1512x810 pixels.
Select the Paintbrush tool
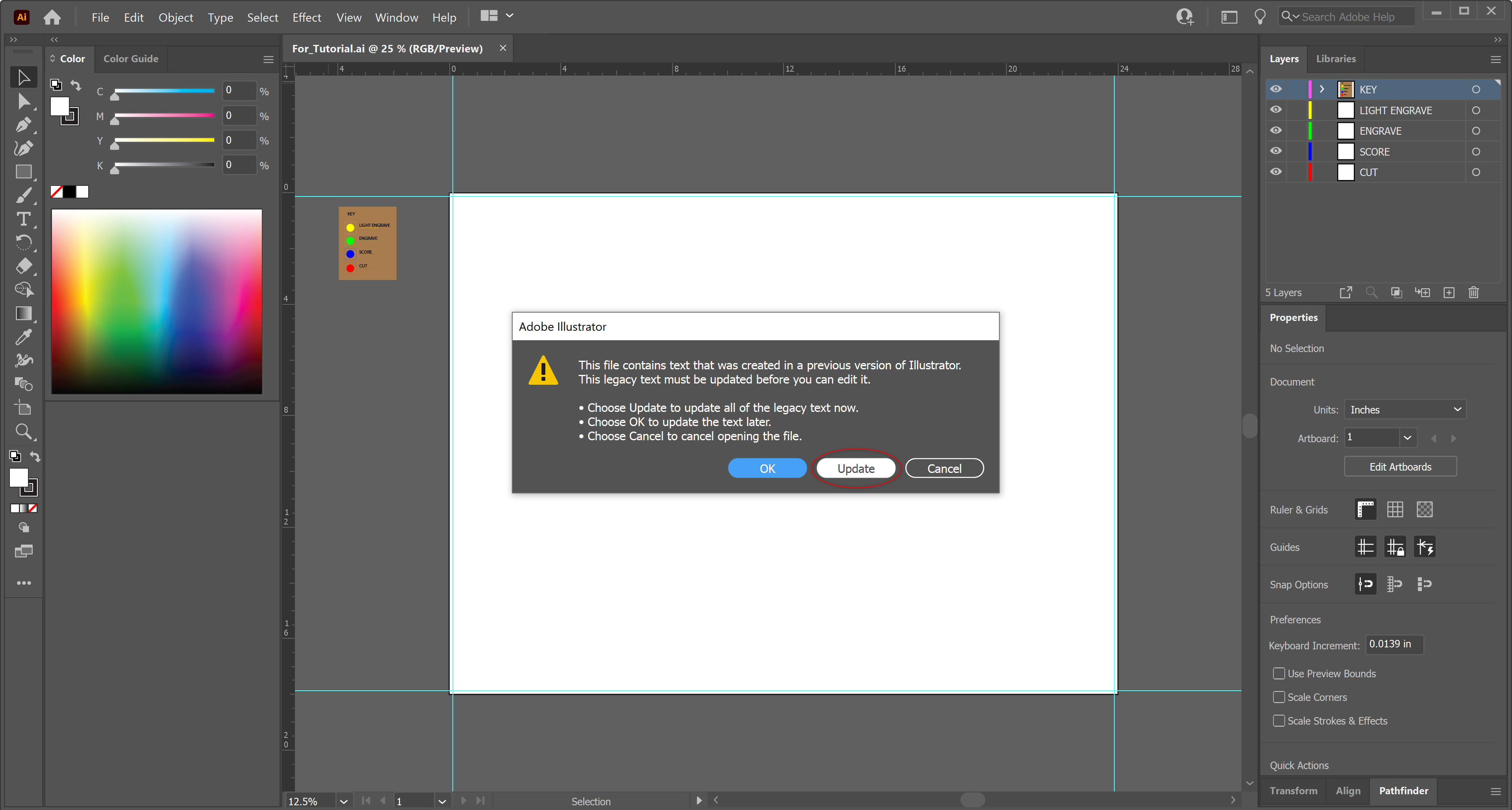point(24,195)
